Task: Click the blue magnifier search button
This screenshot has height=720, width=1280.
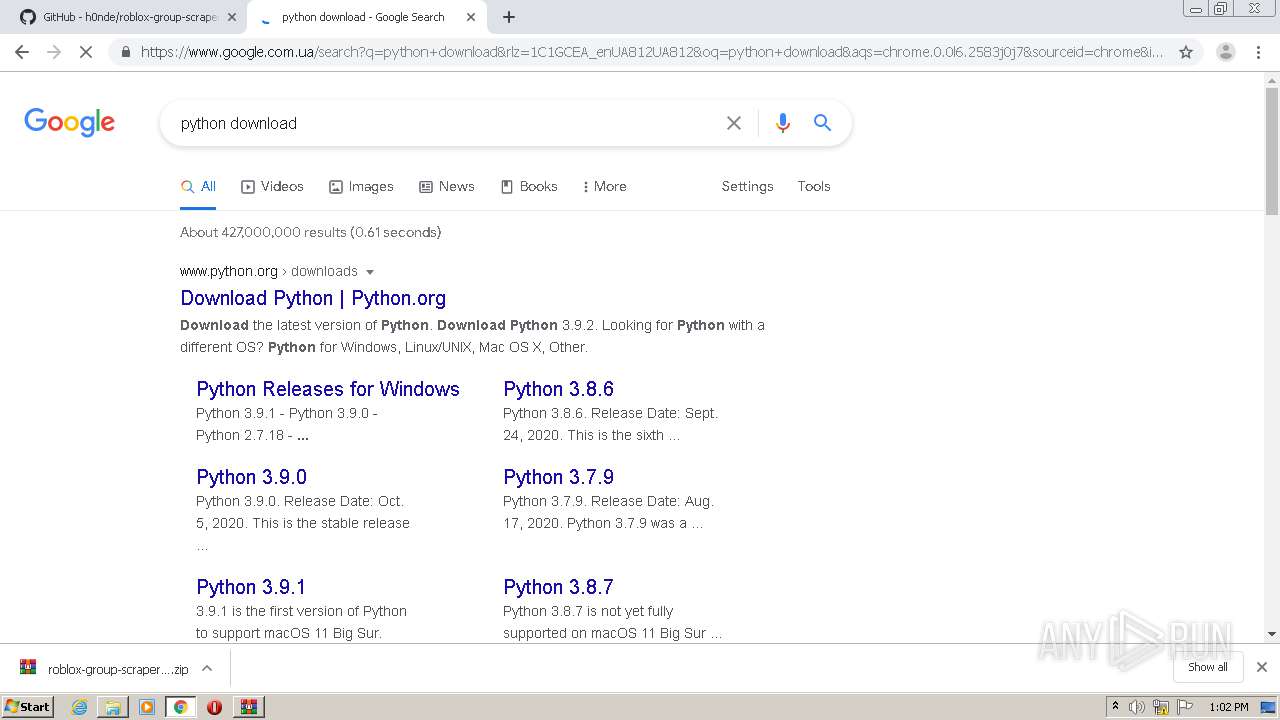Action: click(822, 123)
